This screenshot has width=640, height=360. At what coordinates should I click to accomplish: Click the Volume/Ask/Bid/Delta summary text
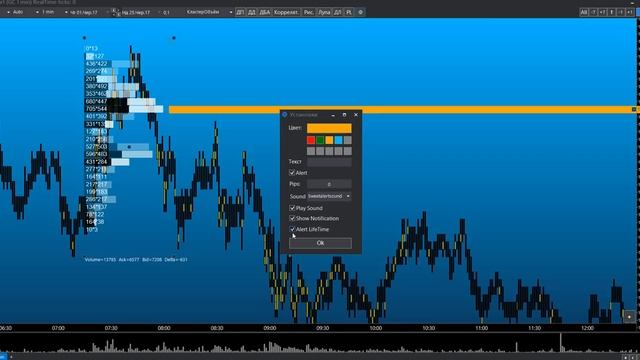136,260
